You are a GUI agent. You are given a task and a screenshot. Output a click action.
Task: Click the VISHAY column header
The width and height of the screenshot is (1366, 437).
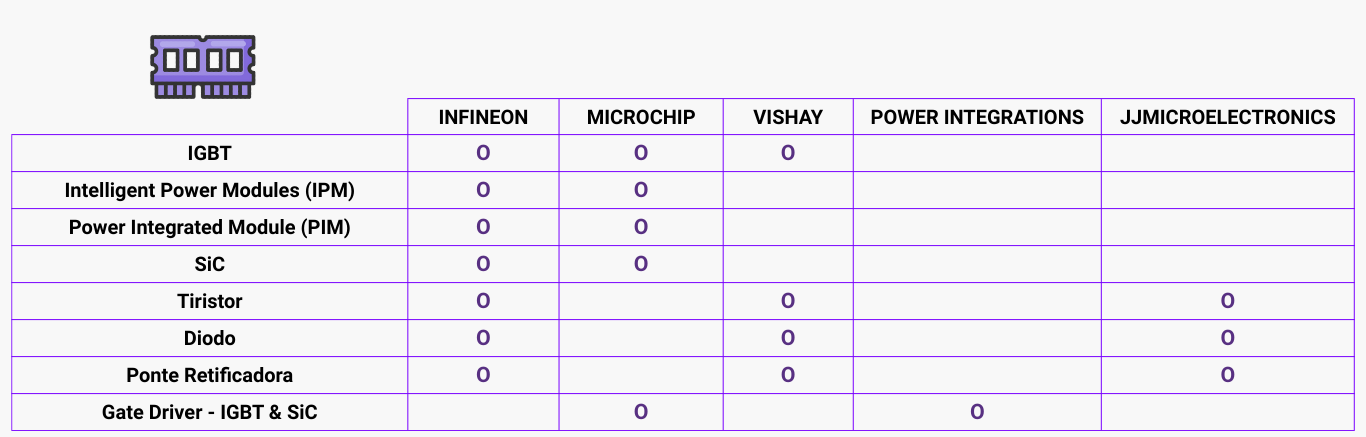788,117
